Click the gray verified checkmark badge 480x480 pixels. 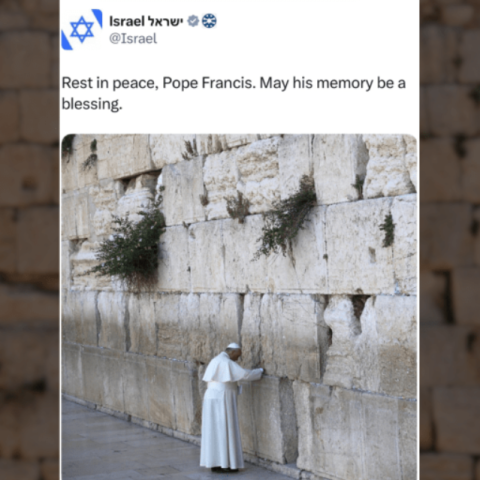click(x=193, y=21)
